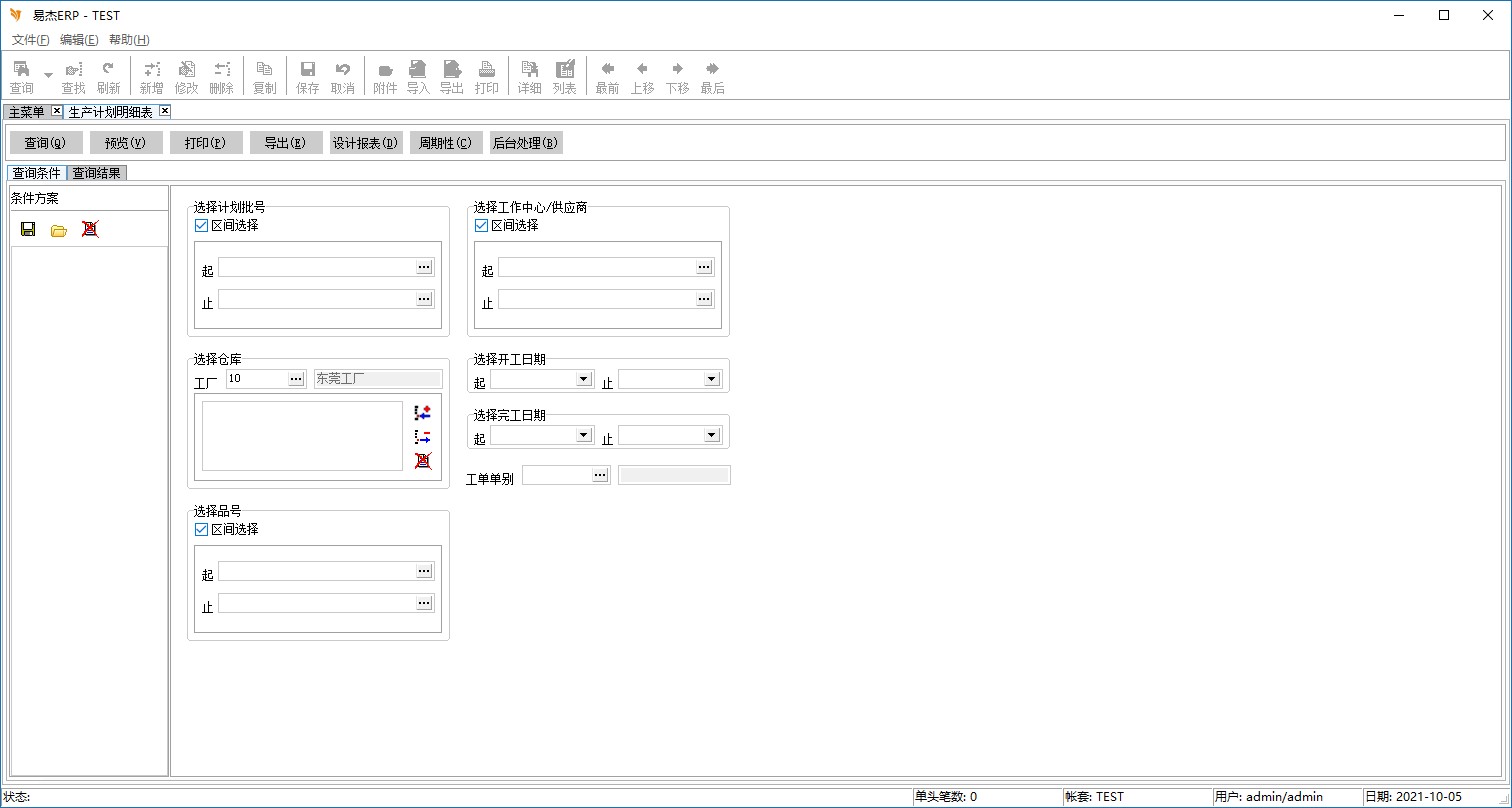
Task: Open condition scheme with folder icon
Action: pyautogui.click(x=59, y=230)
